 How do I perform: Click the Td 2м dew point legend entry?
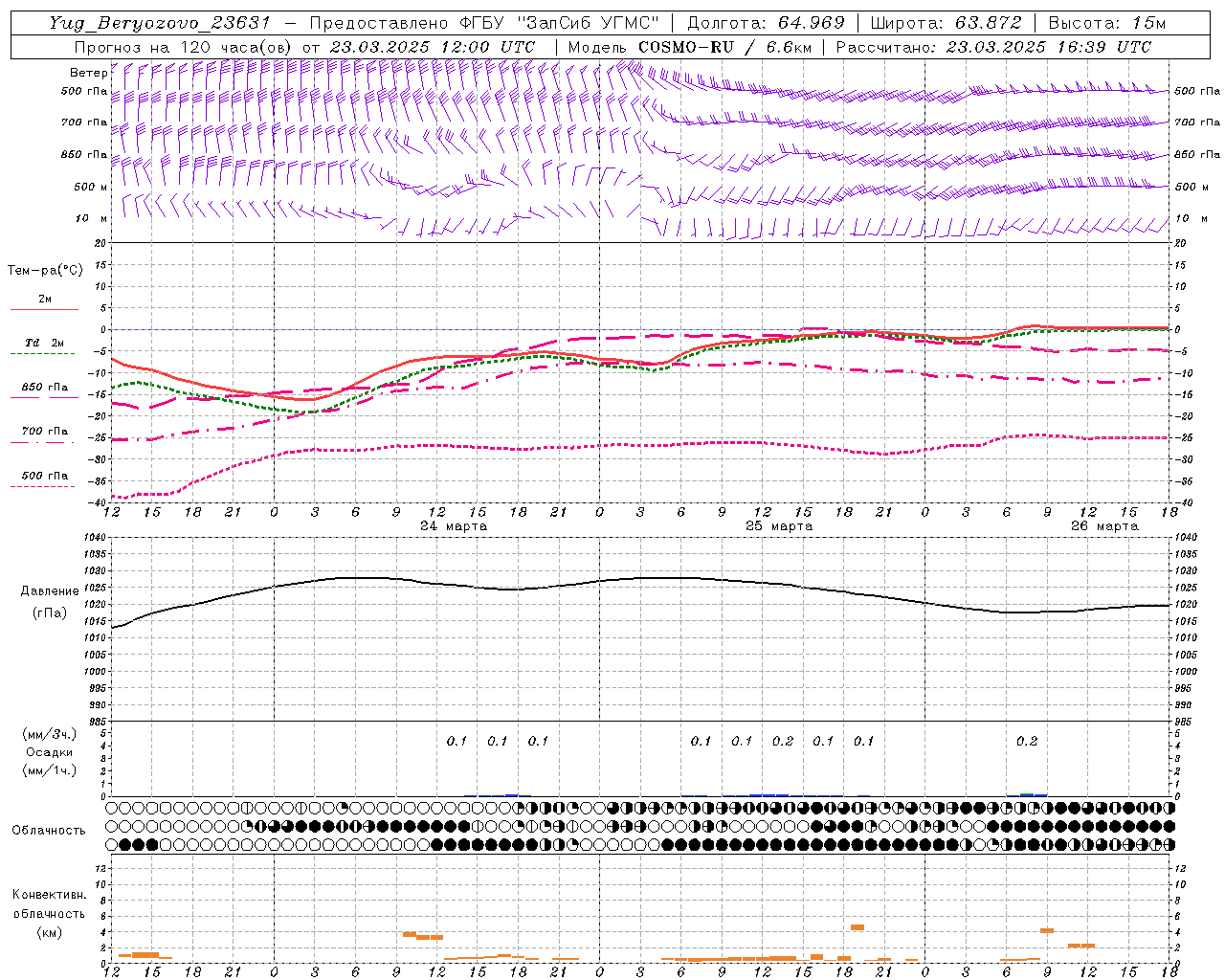[44, 343]
